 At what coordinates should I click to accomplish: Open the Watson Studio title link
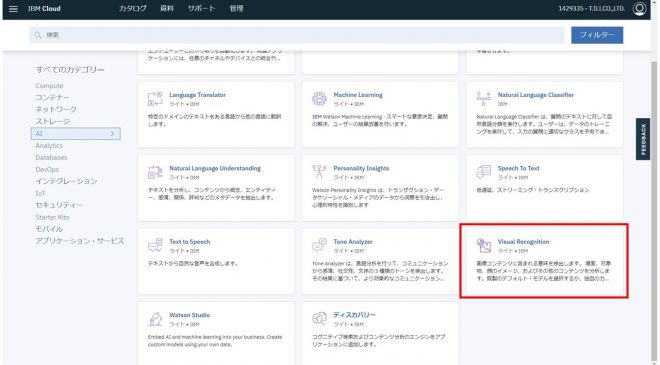189,315
